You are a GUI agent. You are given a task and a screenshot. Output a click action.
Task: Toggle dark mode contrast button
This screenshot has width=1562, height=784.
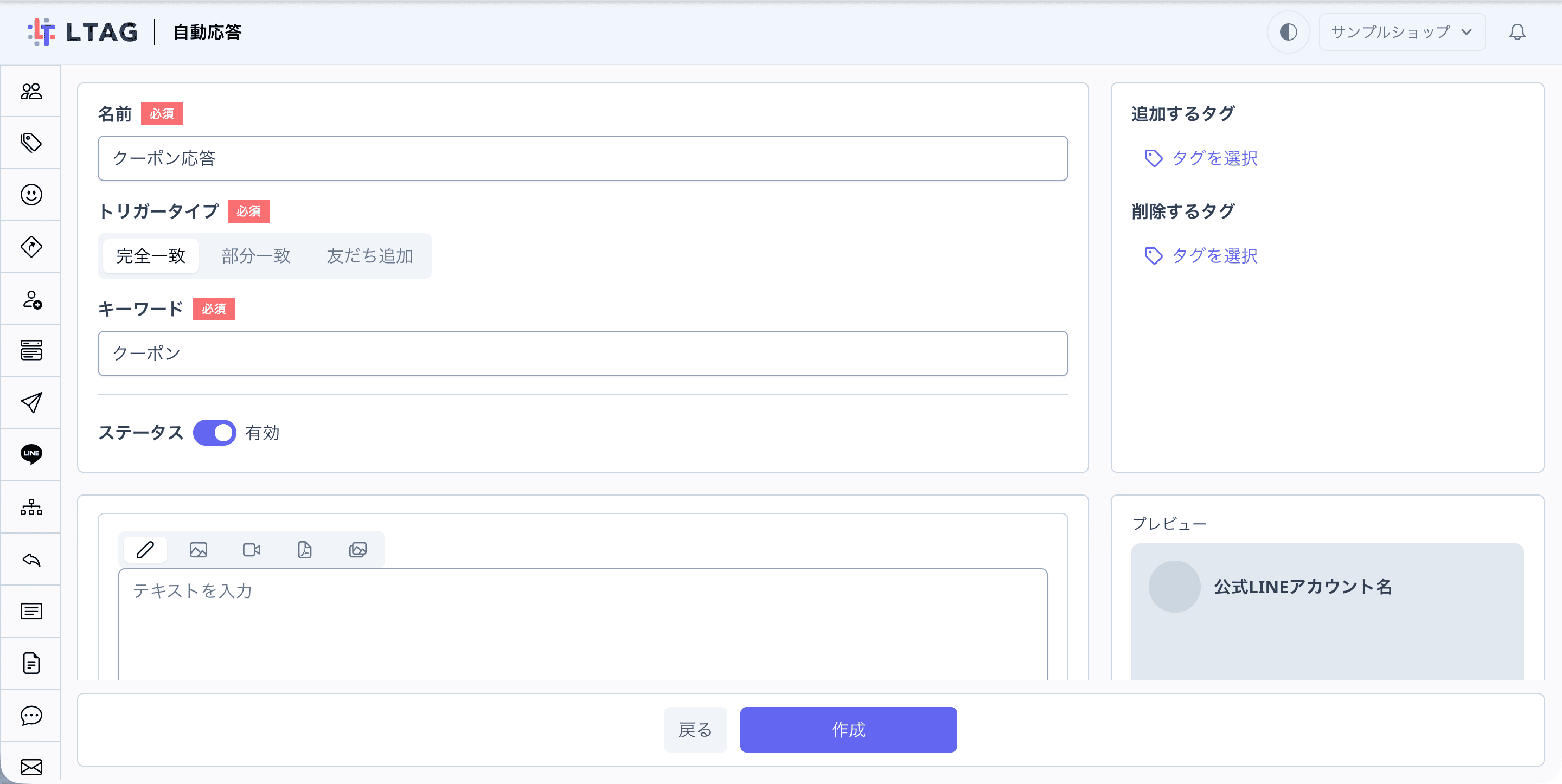1288,32
